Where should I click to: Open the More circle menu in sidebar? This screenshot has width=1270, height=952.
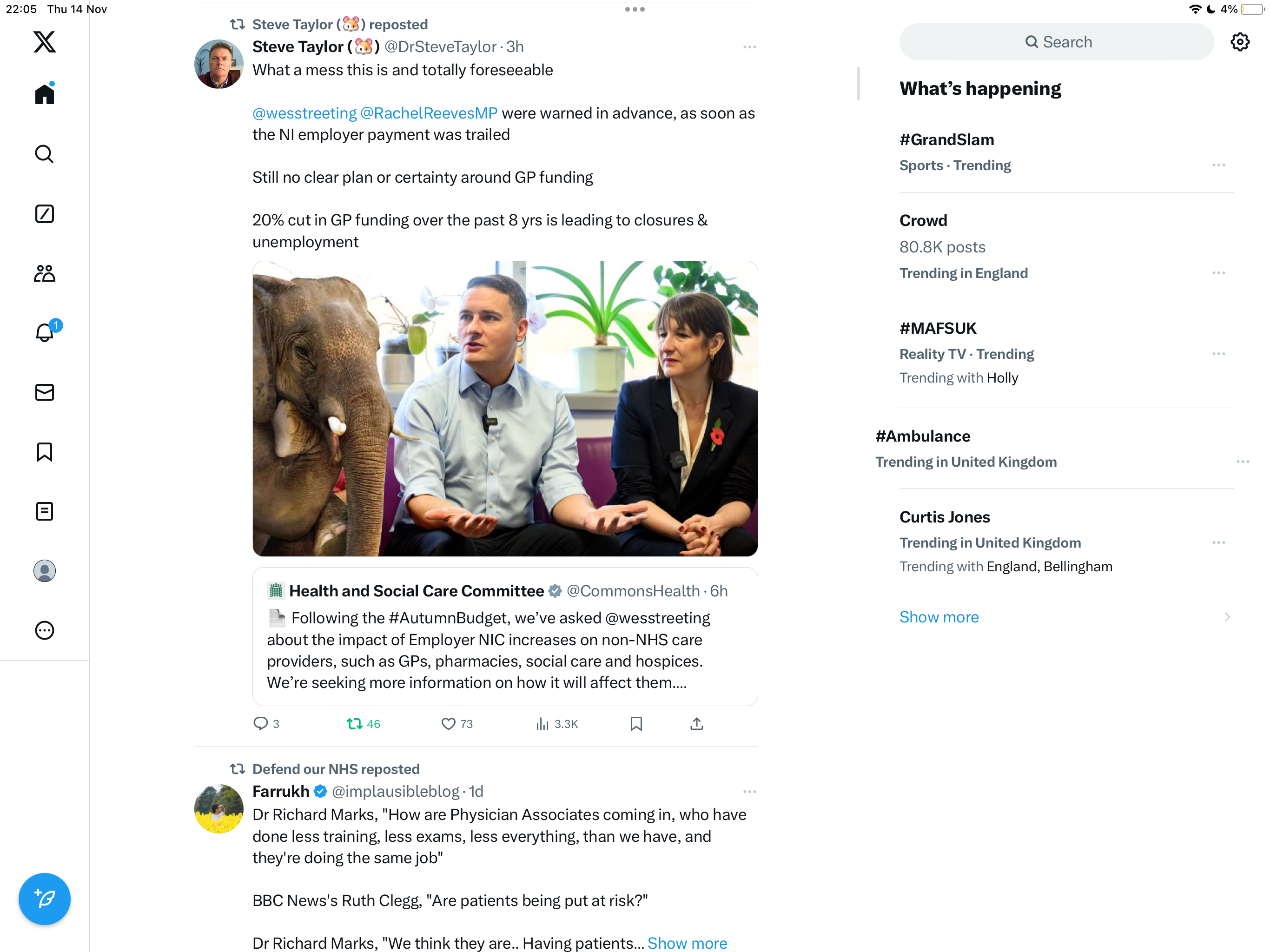pos(44,630)
